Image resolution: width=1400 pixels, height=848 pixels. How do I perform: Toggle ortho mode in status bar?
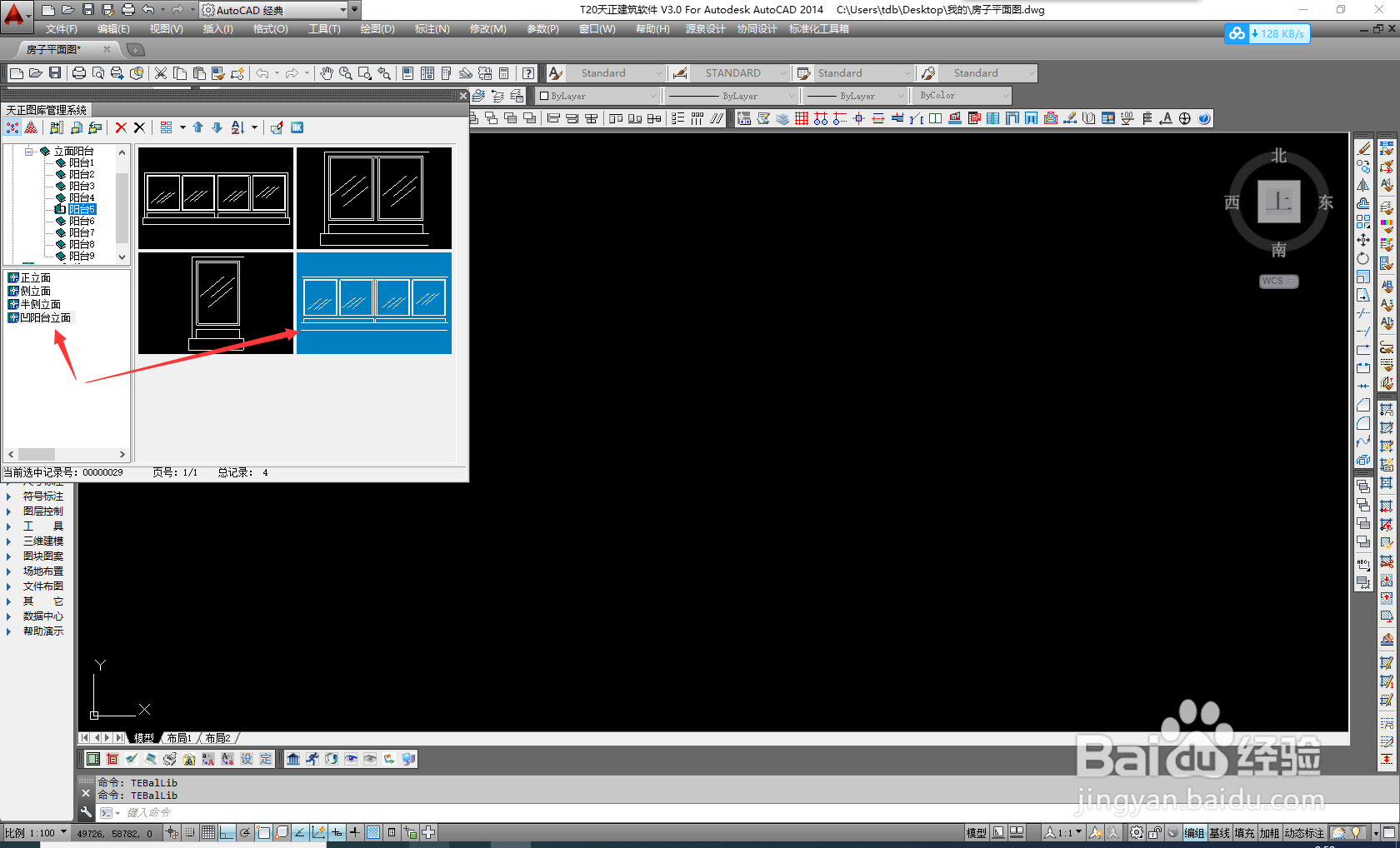(227, 832)
